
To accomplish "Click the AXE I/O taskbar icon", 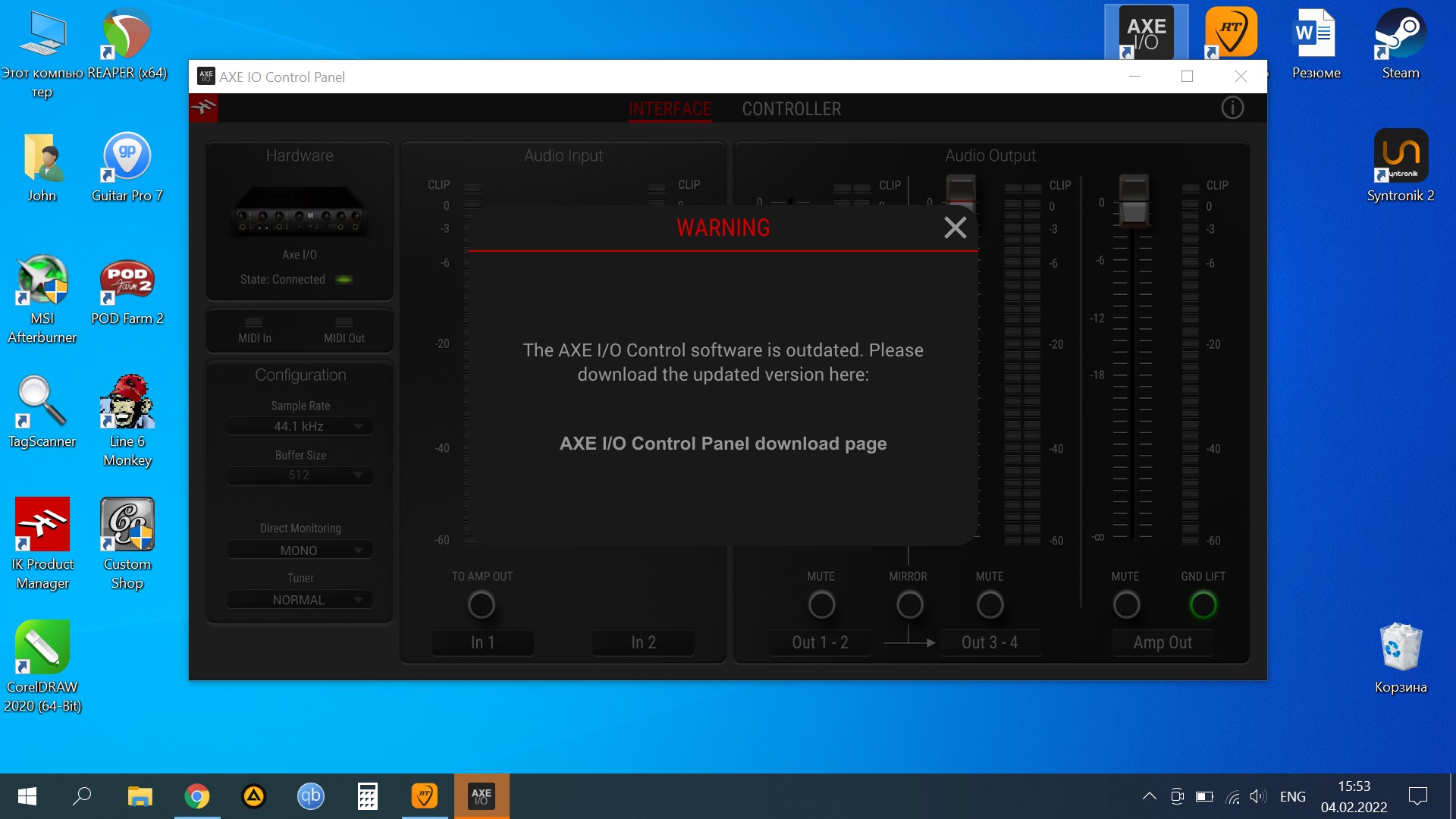I will (x=482, y=796).
